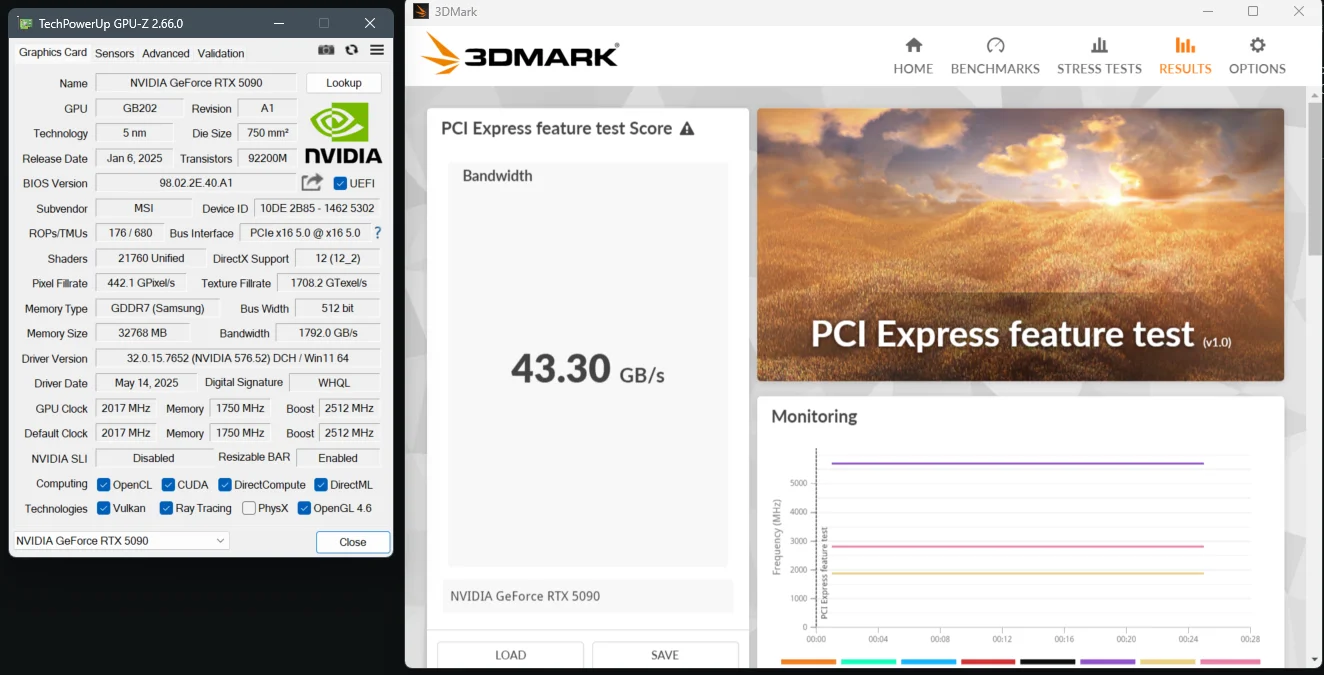Screen dimensions: 1324x675
Task: Click the orange legend swatch under Monitoring
Action: coord(808,662)
